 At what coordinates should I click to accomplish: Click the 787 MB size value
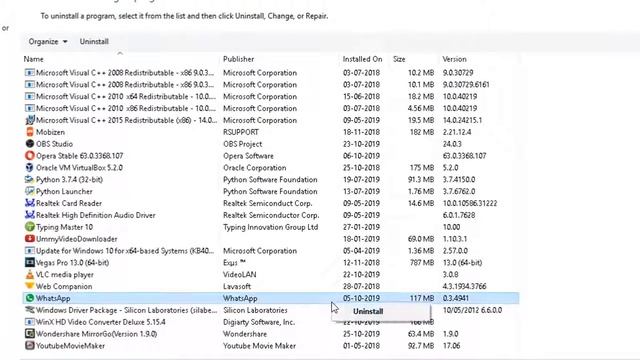tap(422, 262)
